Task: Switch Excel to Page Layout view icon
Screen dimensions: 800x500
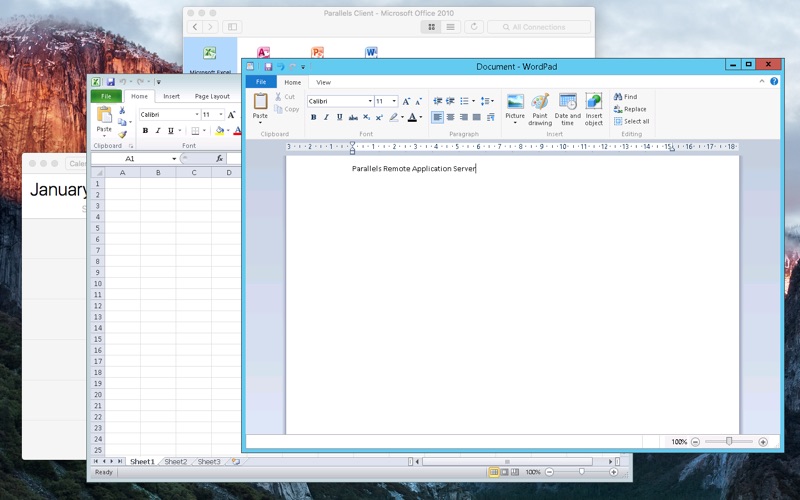Action: [x=505, y=472]
